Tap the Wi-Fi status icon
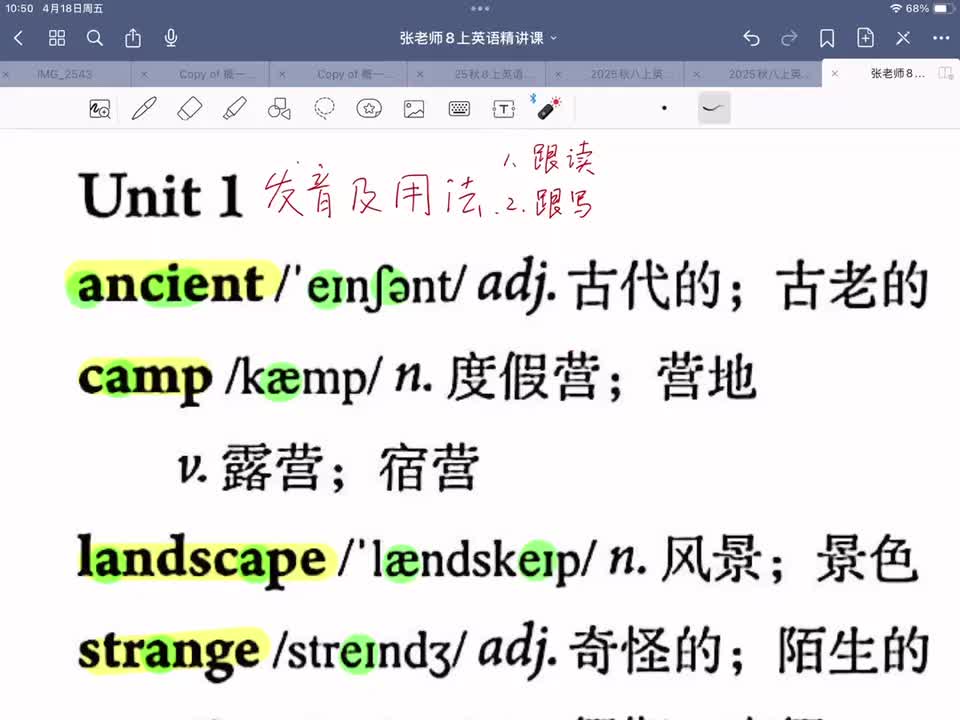This screenshot has height=720, width=960. tap(896, 9)
